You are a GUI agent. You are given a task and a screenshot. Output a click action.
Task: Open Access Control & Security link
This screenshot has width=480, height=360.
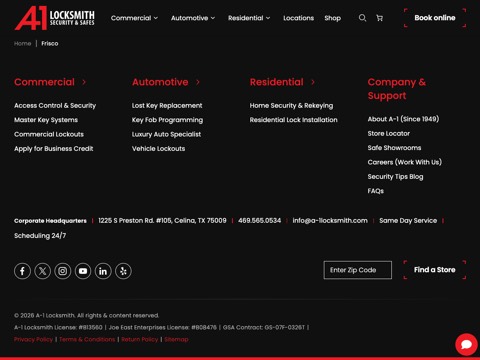tap(55, 106)
